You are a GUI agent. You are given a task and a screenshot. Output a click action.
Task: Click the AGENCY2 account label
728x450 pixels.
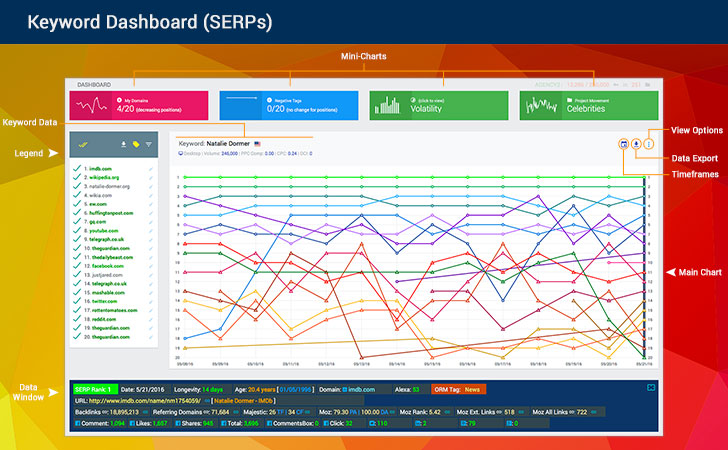[547, 85]
